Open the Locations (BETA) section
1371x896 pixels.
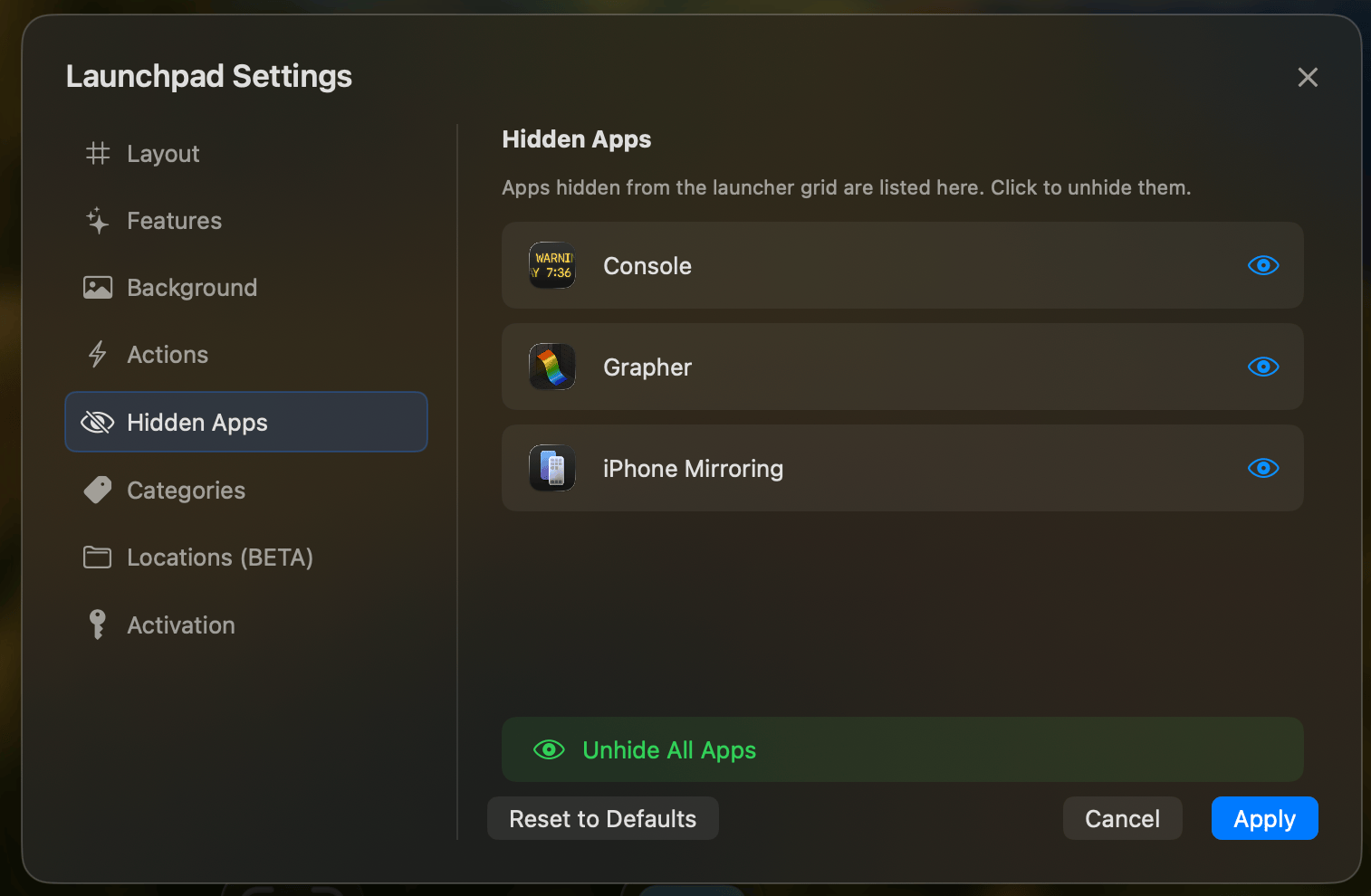[220, 558]
